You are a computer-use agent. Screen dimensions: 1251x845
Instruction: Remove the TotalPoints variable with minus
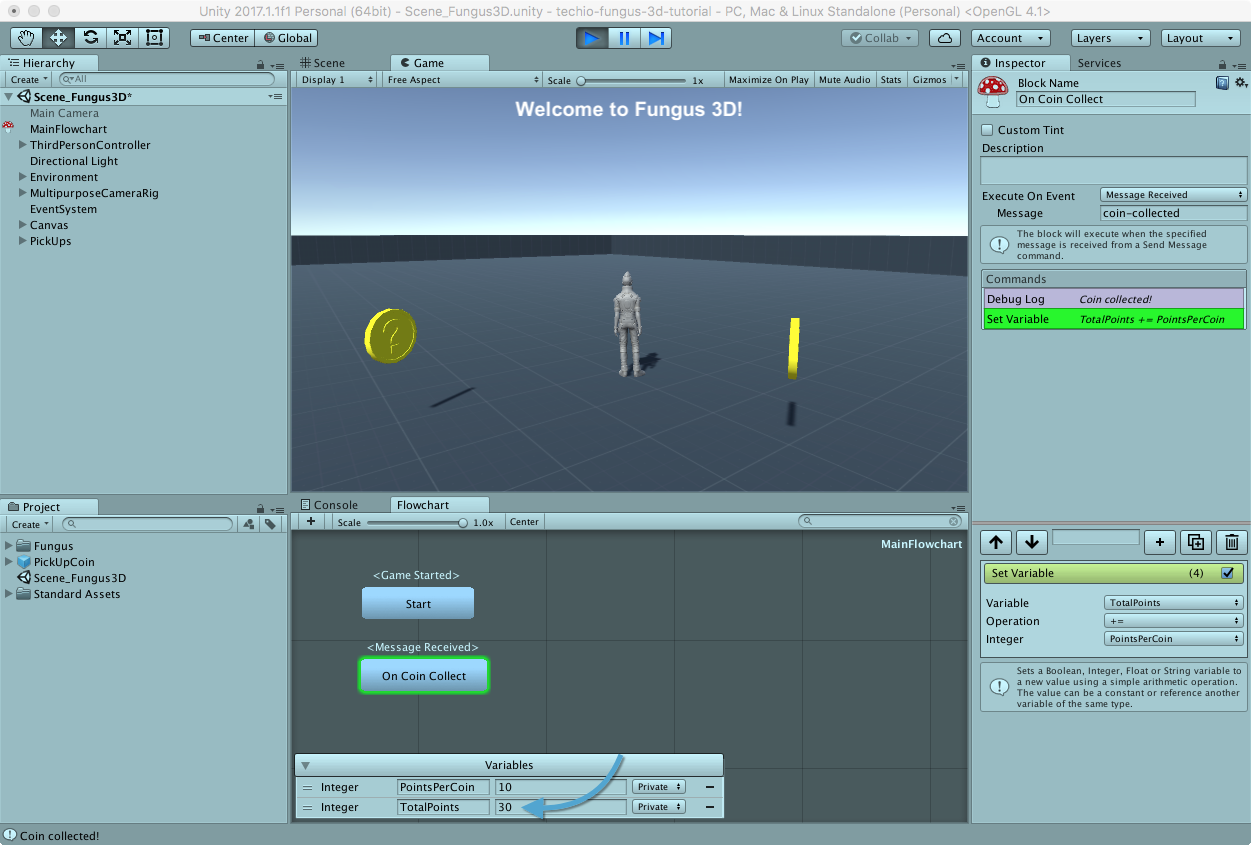coord(710,807)
